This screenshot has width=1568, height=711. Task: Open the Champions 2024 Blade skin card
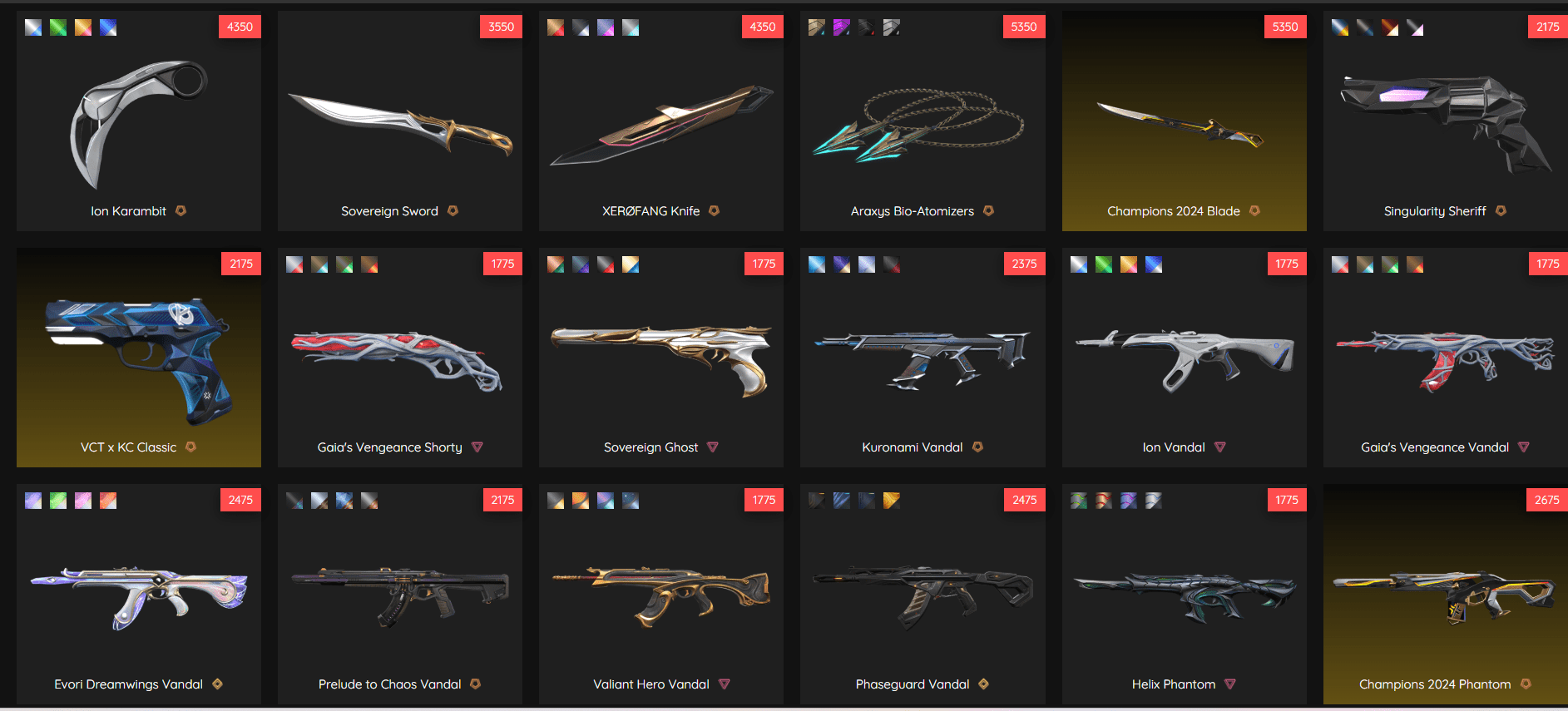tap(1184, 121)
